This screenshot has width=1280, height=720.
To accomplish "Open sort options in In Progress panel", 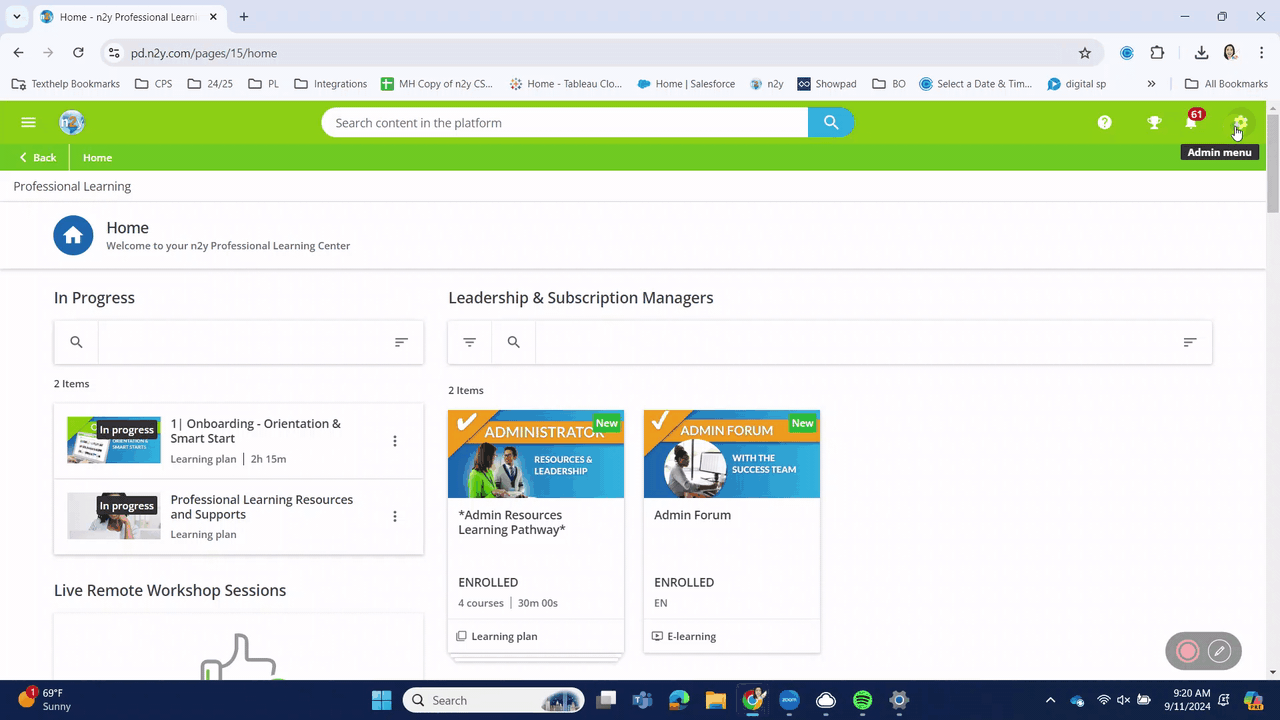I will [x=401, y=342].
